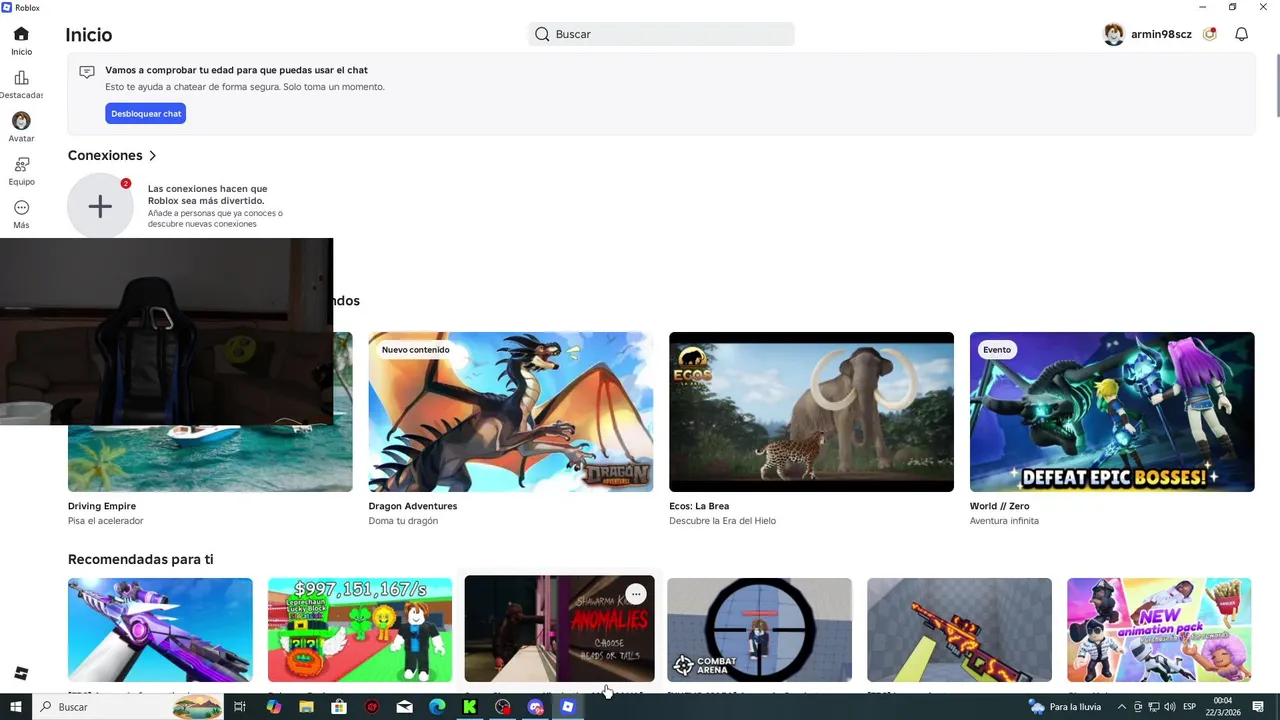Open Microsoft Edge from the taskbar
Screen dimensions: 1280x720
pyautogui.click(x=437, y=707)
